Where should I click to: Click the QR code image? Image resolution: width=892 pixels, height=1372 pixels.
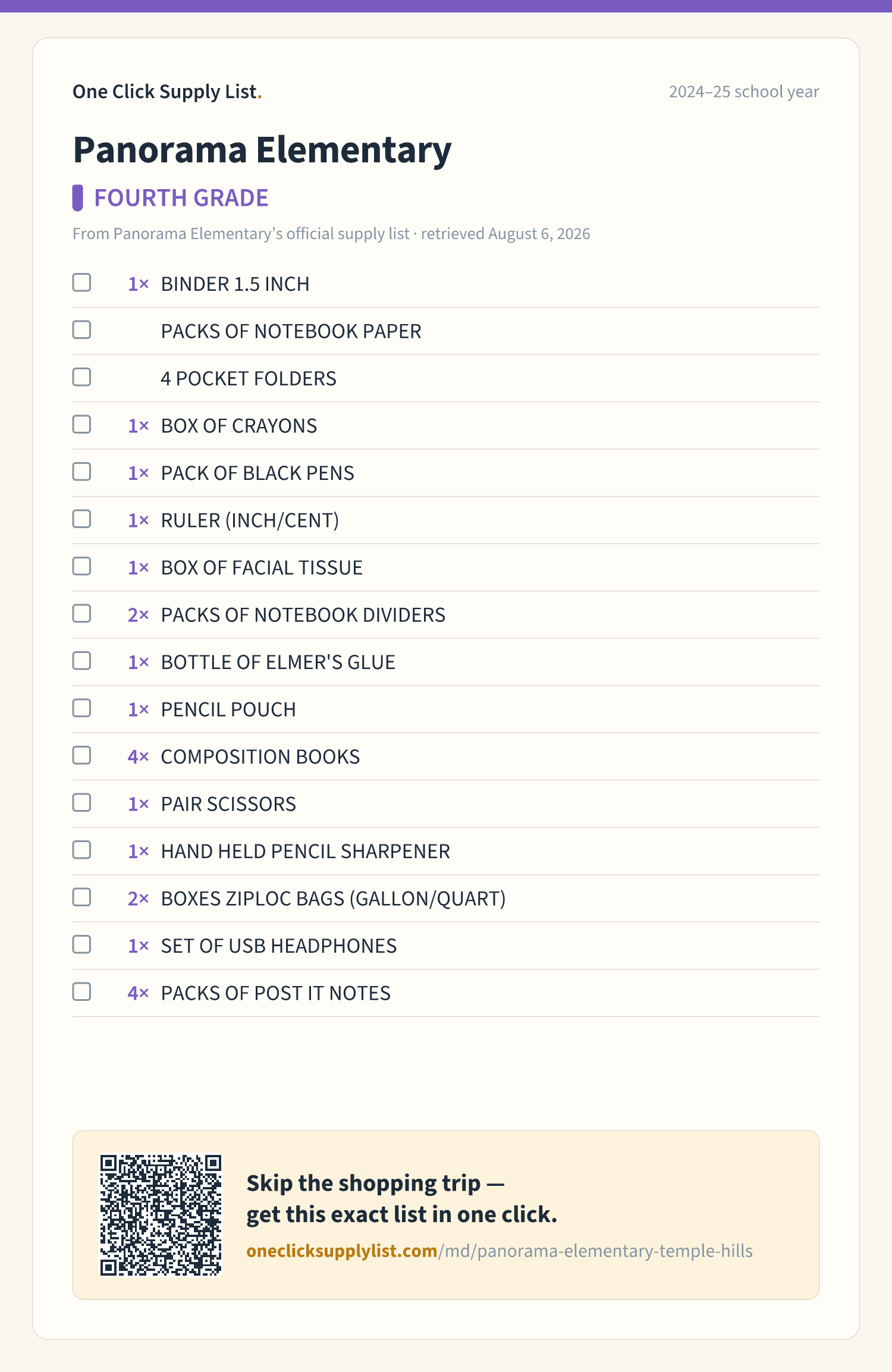coord(161,1215)
